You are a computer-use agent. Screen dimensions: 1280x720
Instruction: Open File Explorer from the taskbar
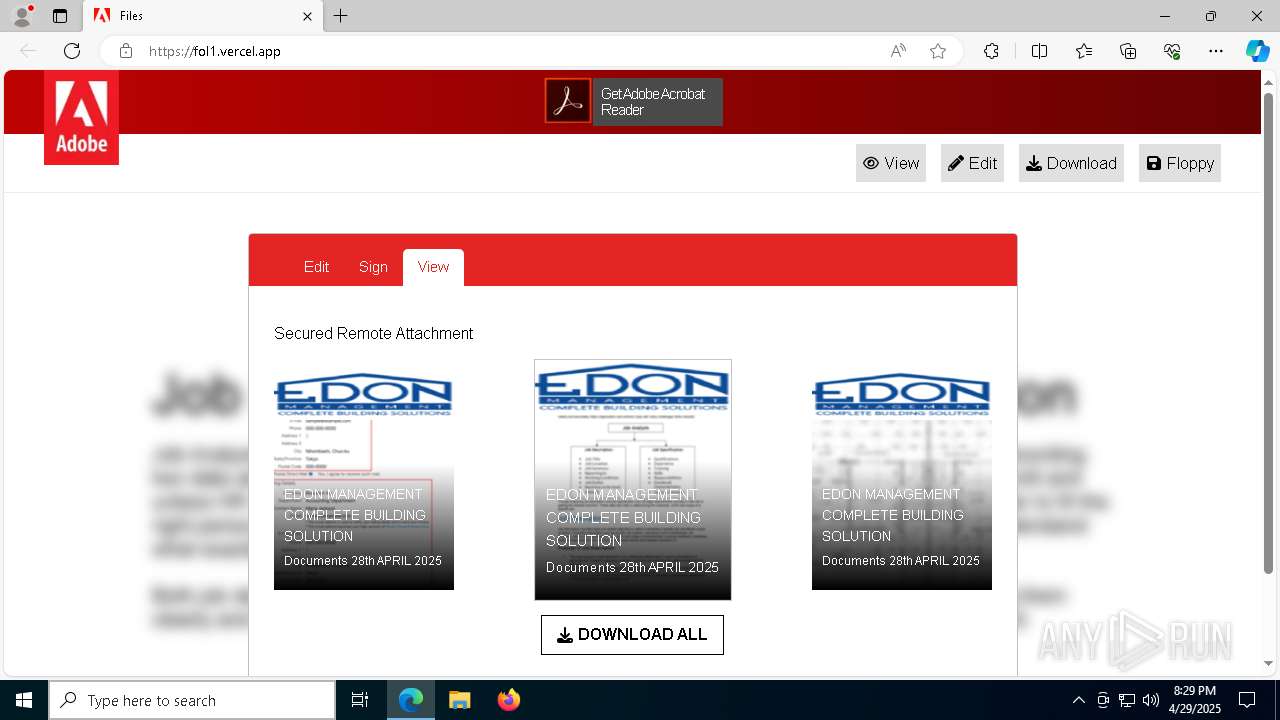tap(460, 700)
